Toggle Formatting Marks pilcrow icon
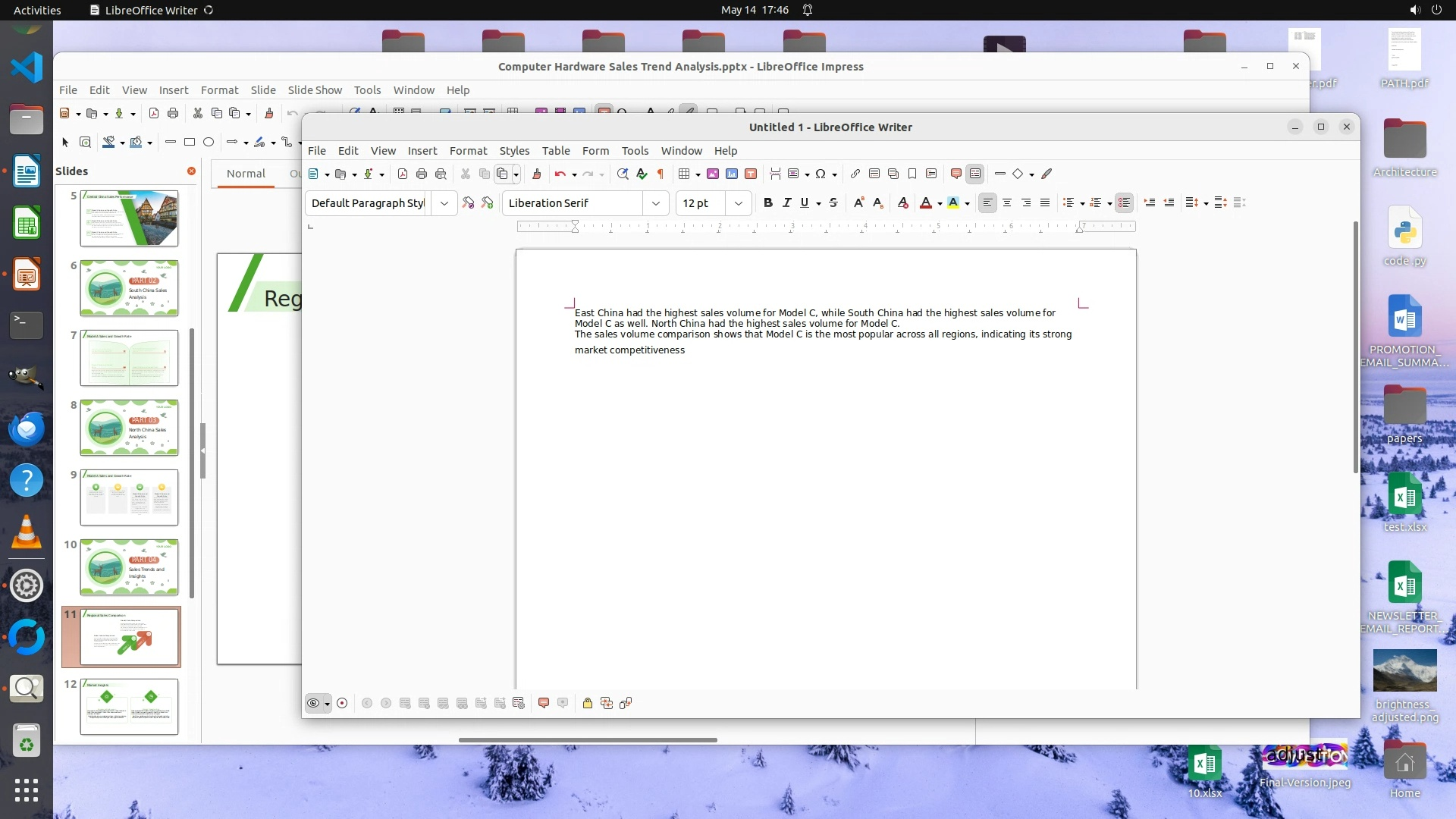1456x819 pixels. tap(661, 174)
